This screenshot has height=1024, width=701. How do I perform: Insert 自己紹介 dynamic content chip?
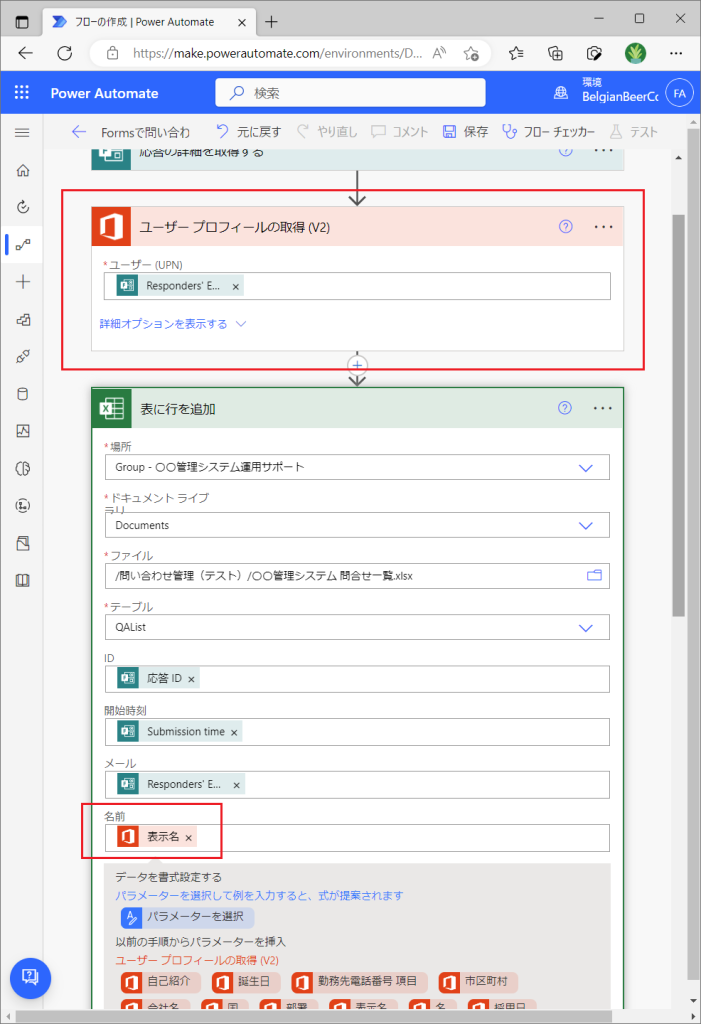(160, 982)
